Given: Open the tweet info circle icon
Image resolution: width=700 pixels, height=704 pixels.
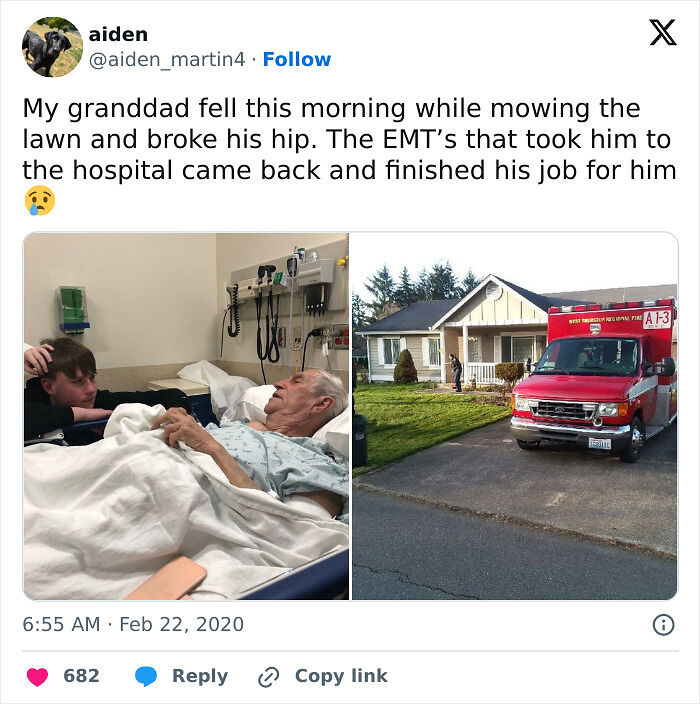Looking at the screenshot, I should (x=663, y=625).
